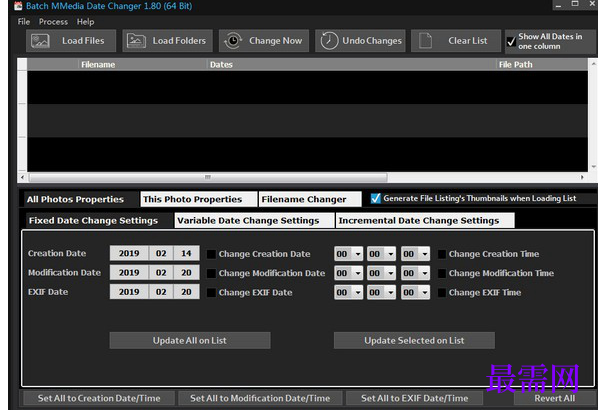
Task: Open Modification Time seconds dropdown
Action: pos(415,273)
